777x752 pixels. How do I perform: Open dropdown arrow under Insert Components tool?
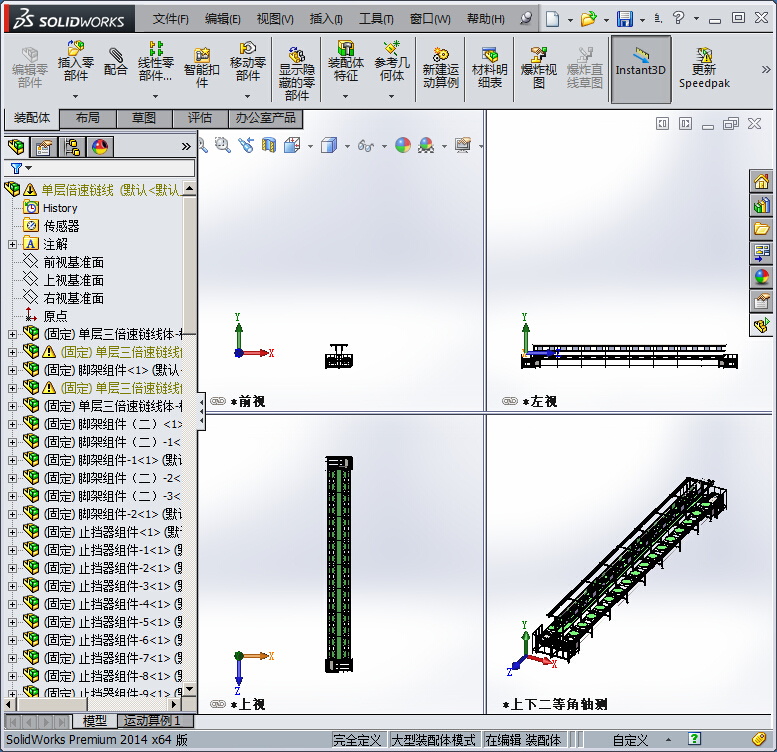point(75,96)
